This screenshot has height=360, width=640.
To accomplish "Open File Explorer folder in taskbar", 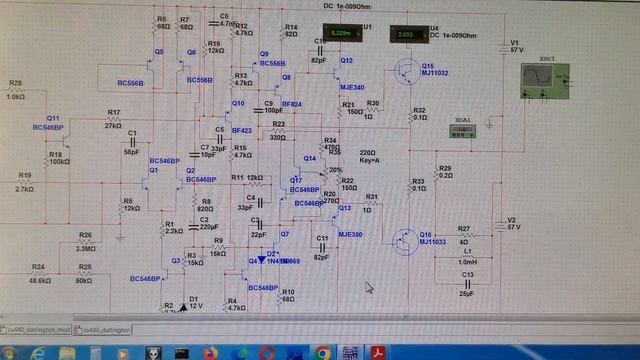I will [x=67, y=353].
